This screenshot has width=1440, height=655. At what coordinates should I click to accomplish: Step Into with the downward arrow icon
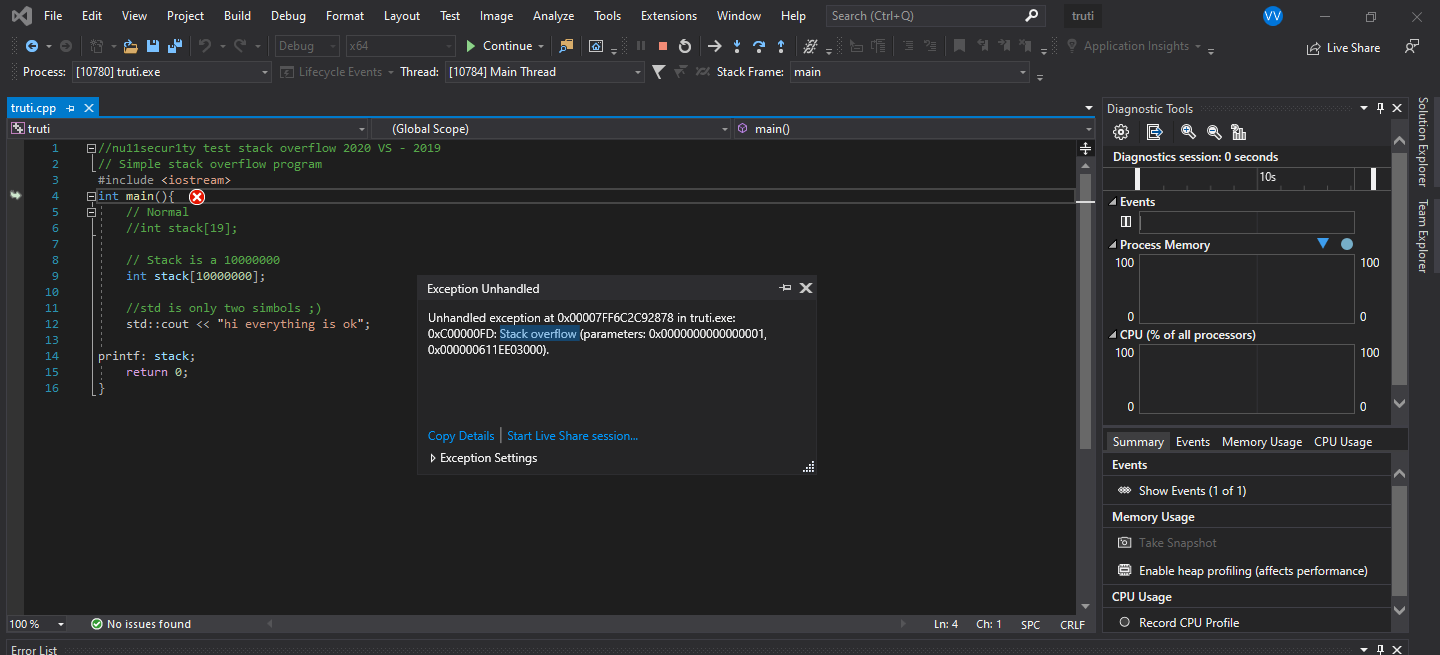(x=735, y=45)
